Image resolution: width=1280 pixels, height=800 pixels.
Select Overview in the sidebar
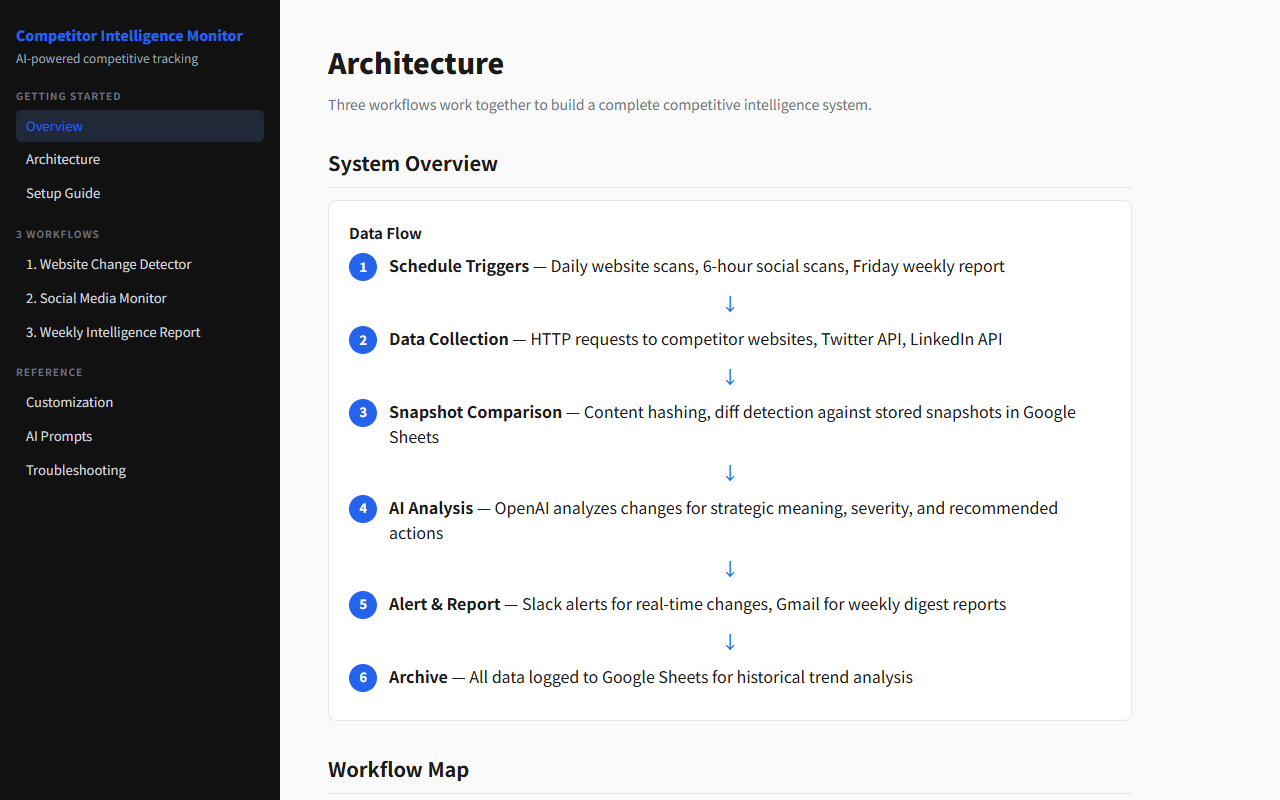54,126
